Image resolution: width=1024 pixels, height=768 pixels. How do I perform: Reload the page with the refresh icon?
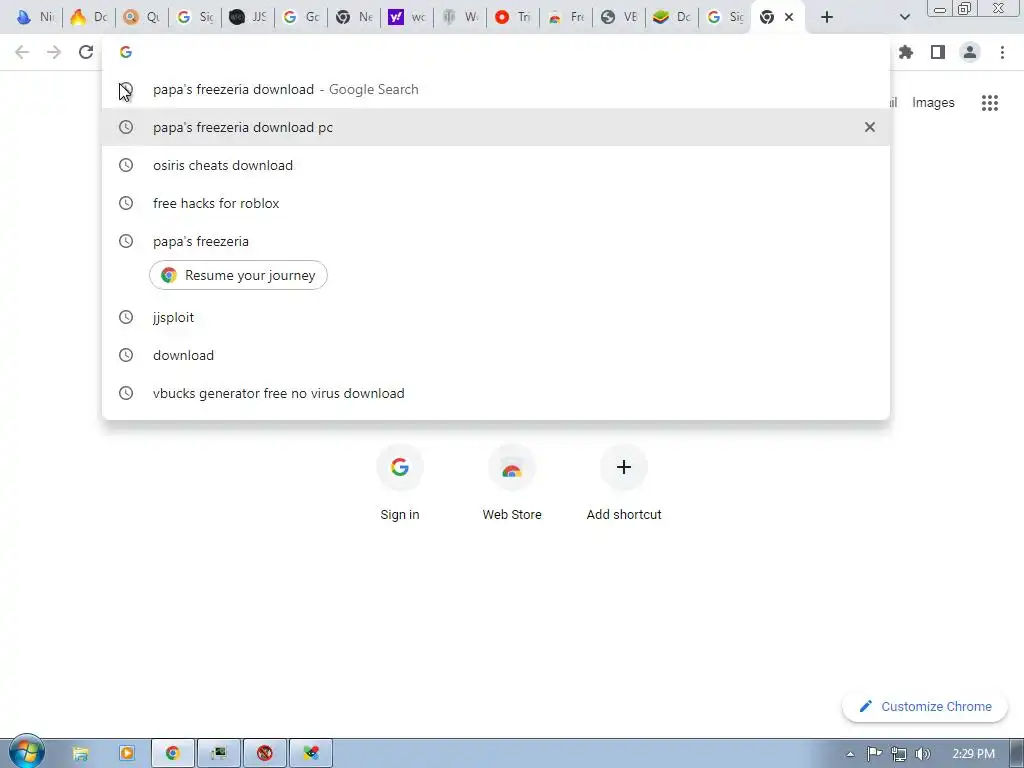tap(86, 52)
